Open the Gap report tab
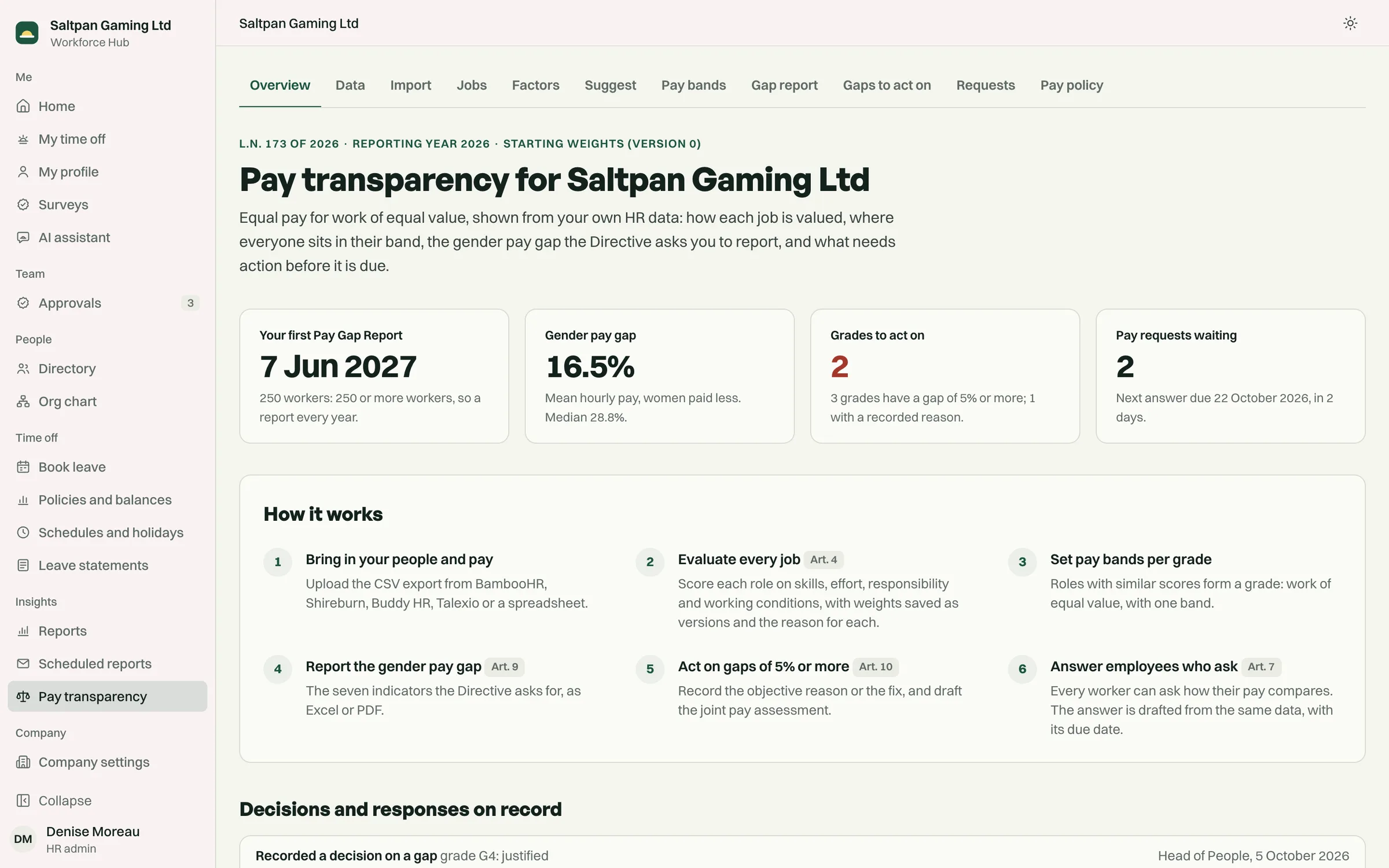 click(784, 86)
